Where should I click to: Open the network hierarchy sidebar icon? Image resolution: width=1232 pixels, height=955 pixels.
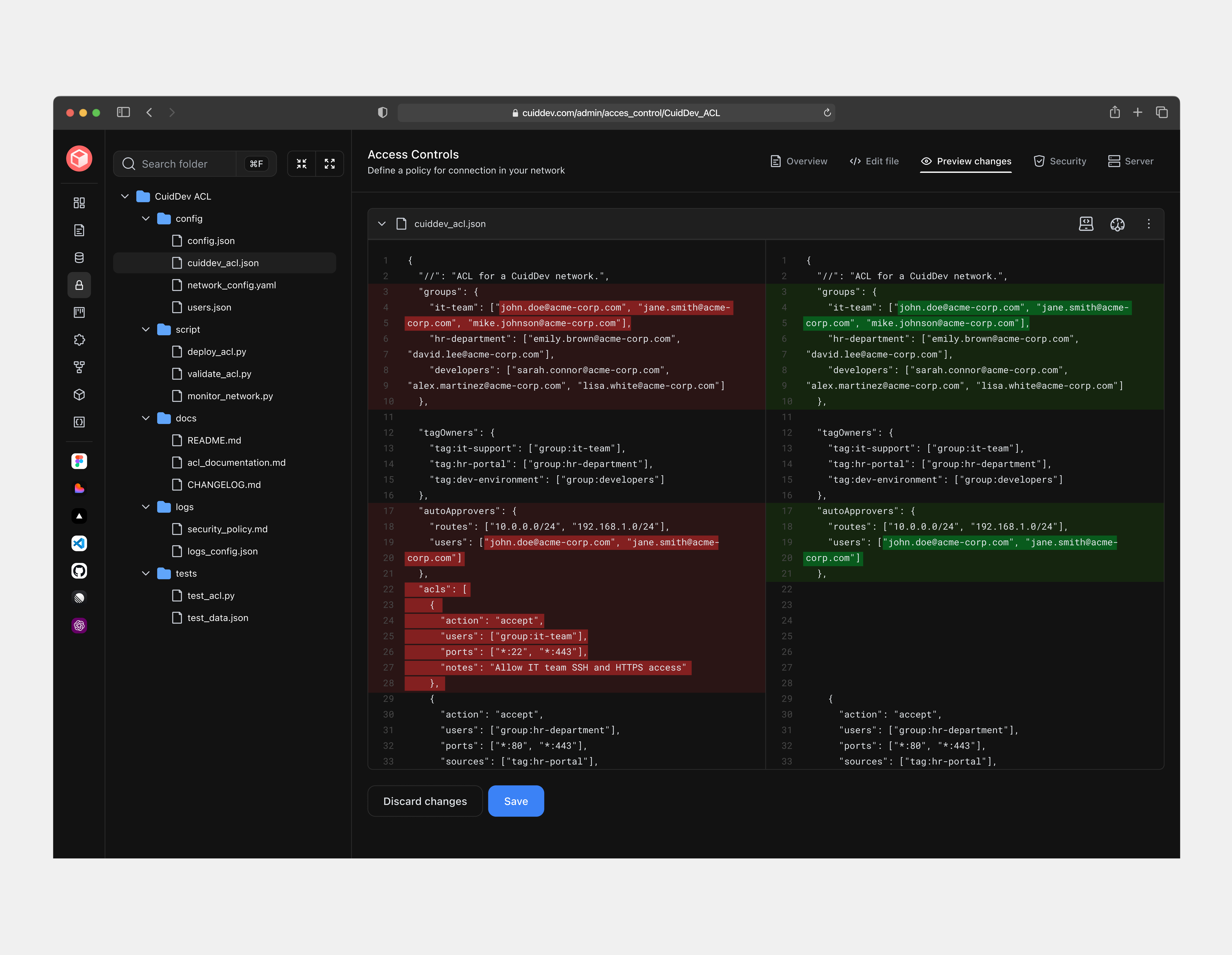(x=79, y=367)
